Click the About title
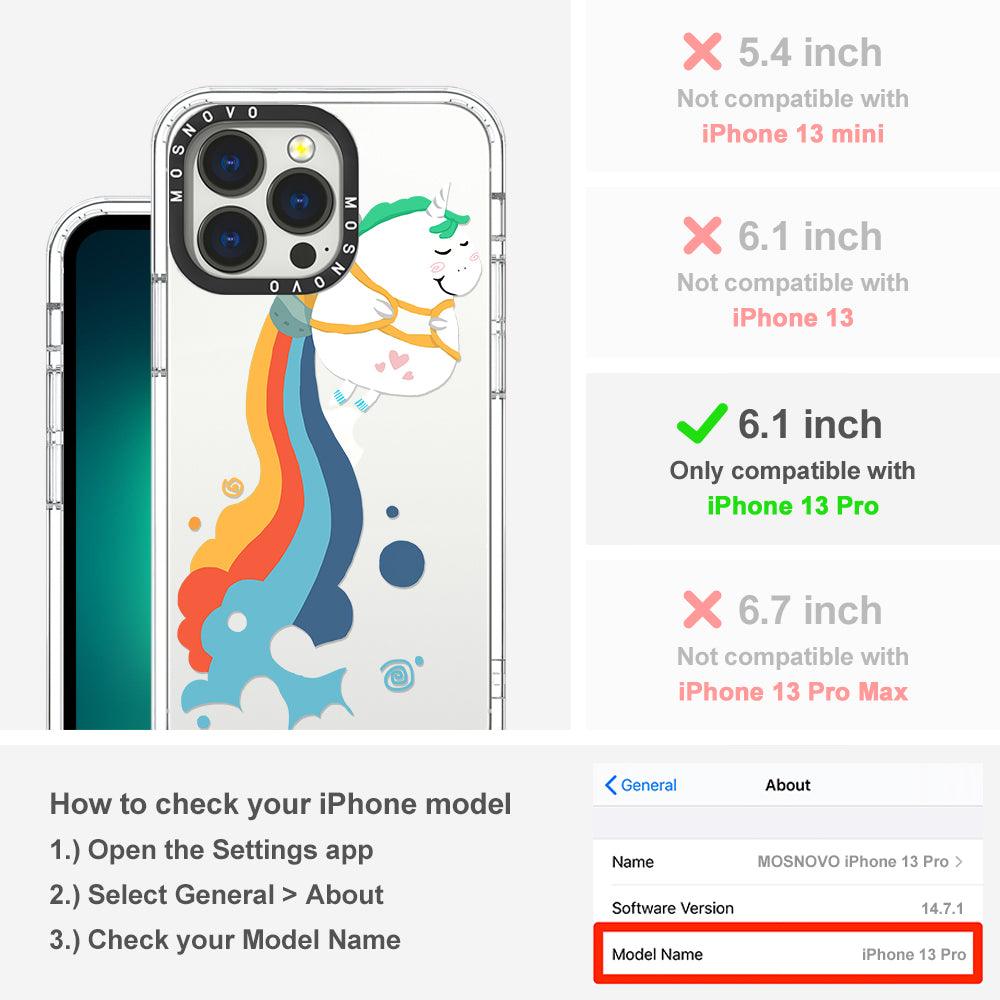The height and width of the screenshot is (1000, 1000). [788, 785]
